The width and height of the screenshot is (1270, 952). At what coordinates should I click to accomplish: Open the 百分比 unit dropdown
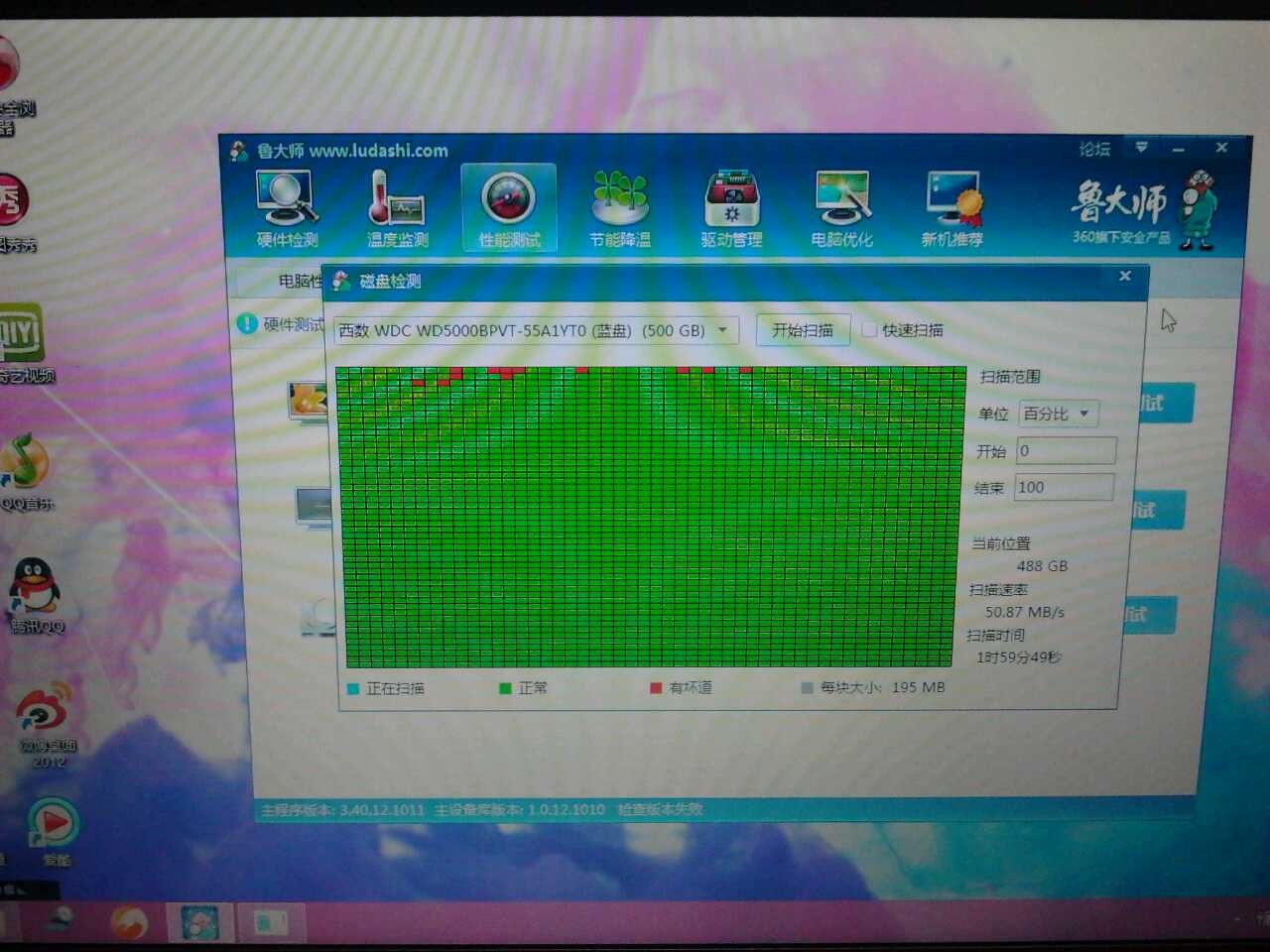click(1059, 414)
